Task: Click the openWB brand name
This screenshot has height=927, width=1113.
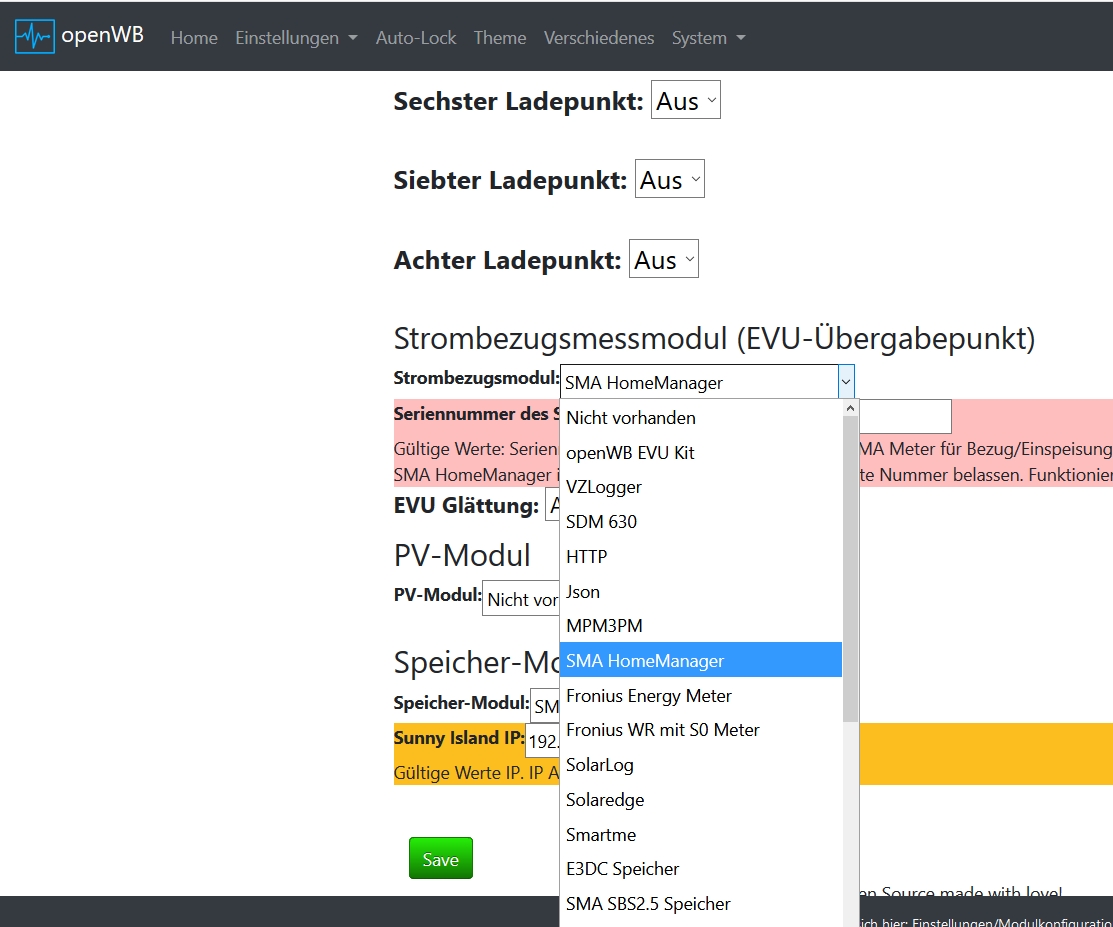Action: click(102, 35)
